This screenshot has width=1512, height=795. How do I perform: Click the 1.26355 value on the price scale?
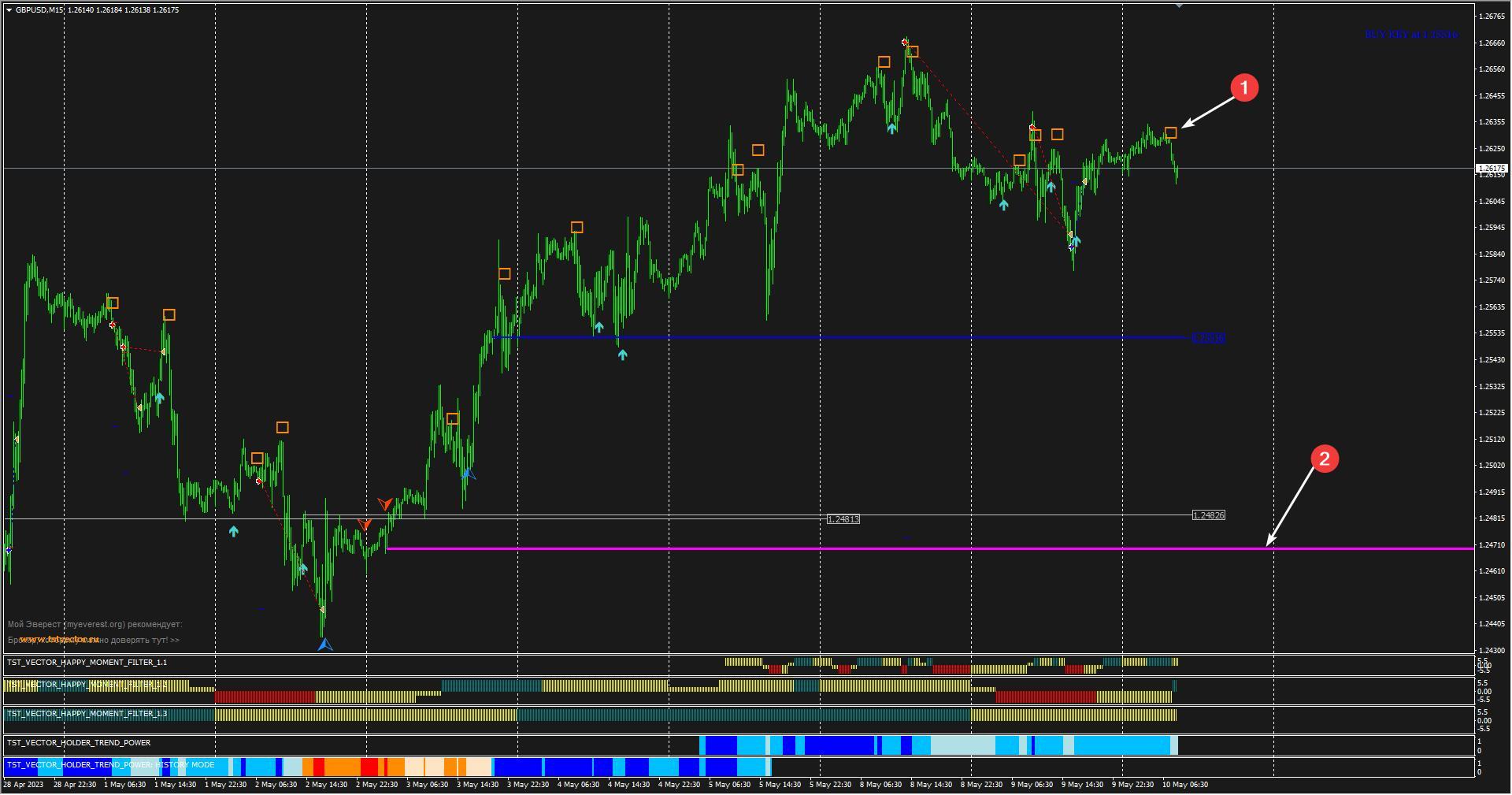pos(1491,122)
